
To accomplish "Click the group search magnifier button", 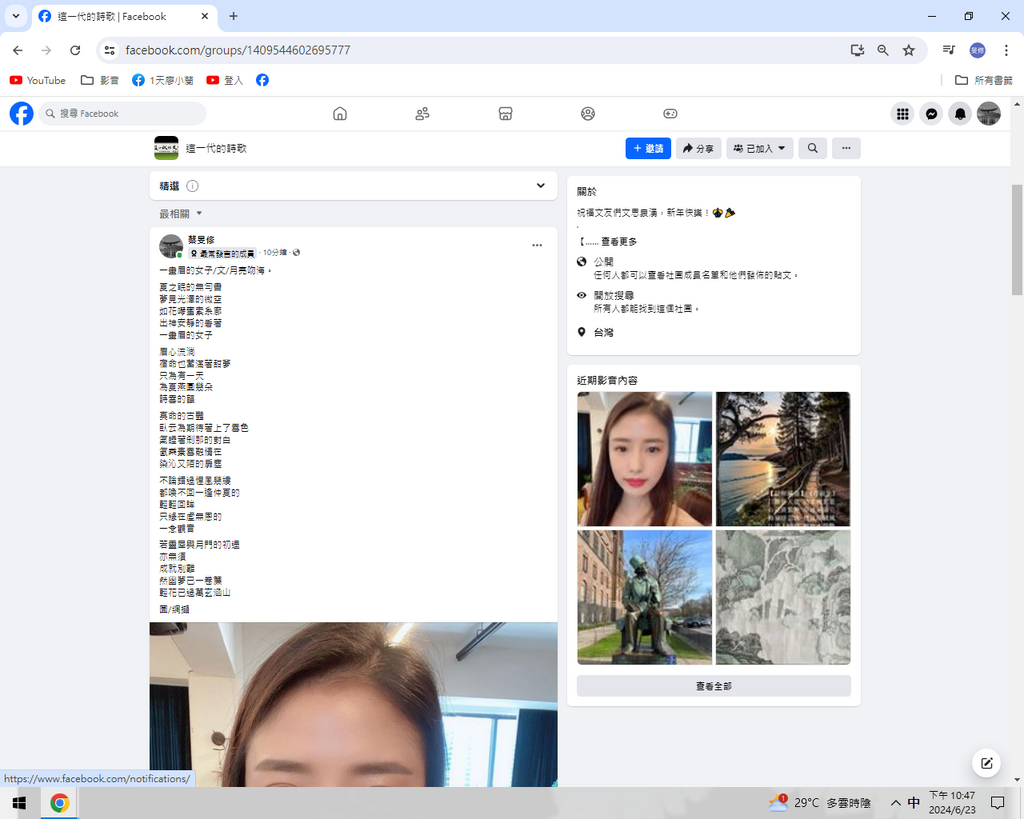I will click(813, 148).
